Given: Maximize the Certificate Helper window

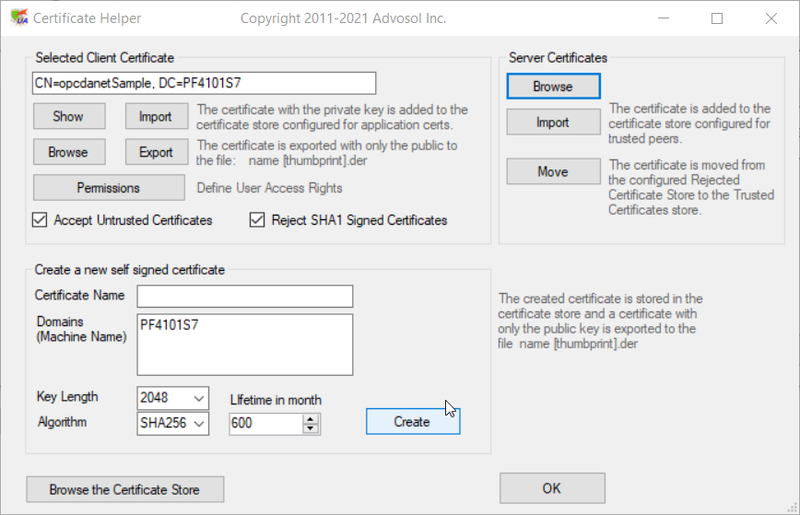Looking at the screenshot, I should click(716, 18).
